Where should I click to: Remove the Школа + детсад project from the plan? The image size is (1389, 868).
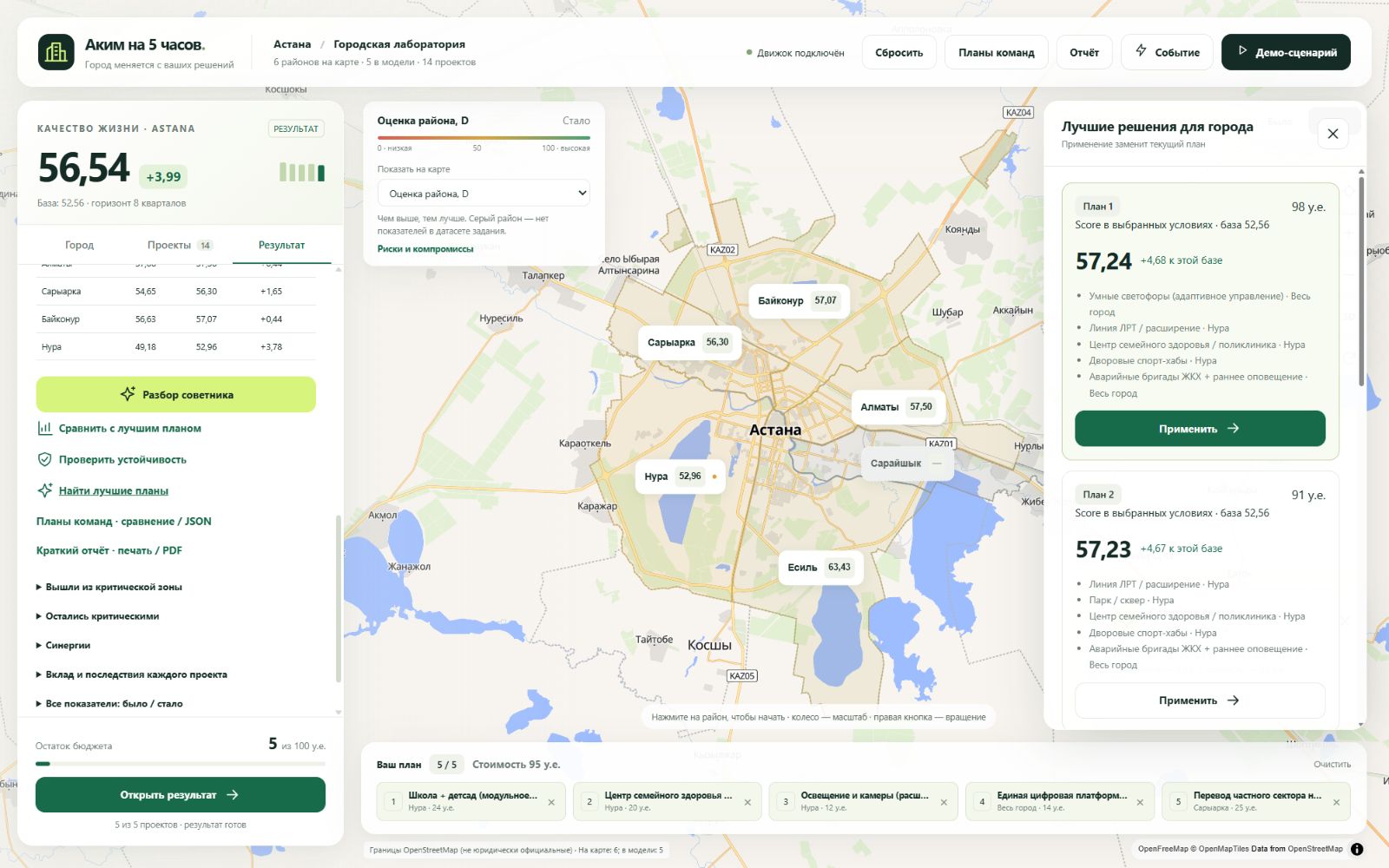[x=551, y=802]
